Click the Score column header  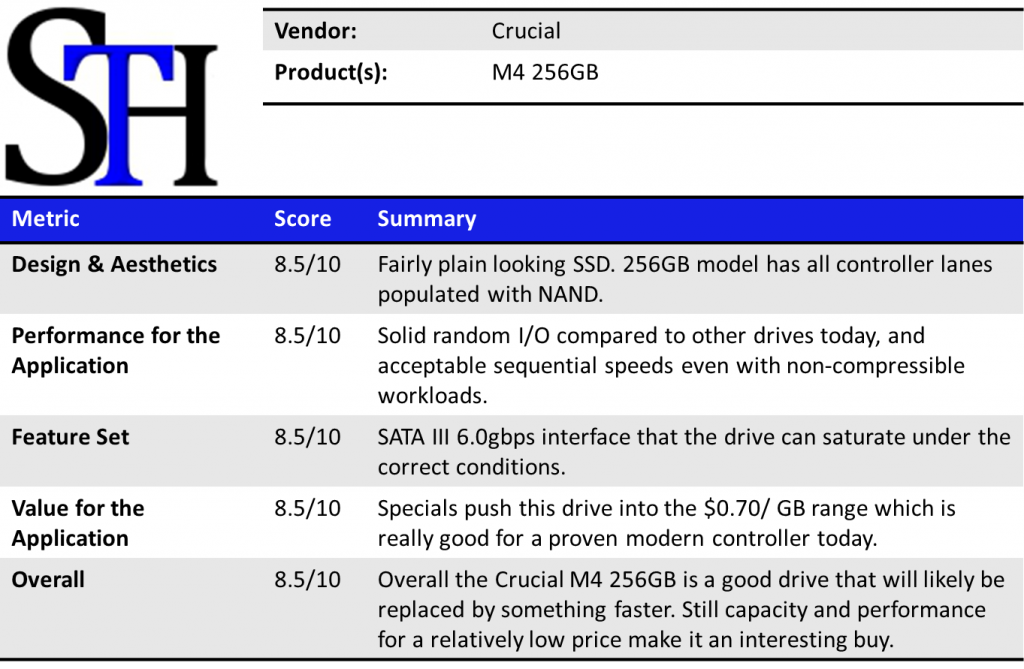(x=302, y=219)
